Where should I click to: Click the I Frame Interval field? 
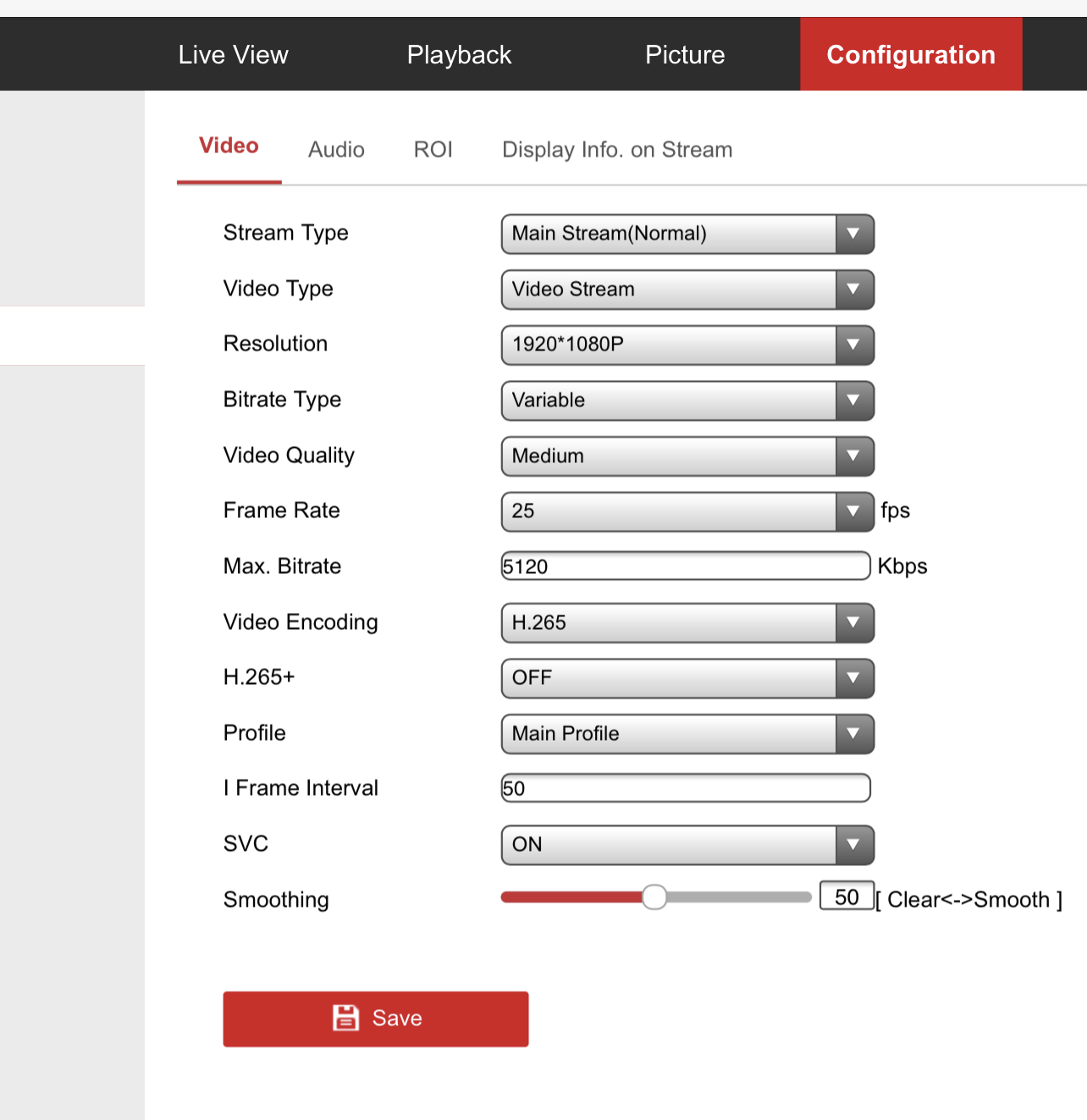click(685, 788)
